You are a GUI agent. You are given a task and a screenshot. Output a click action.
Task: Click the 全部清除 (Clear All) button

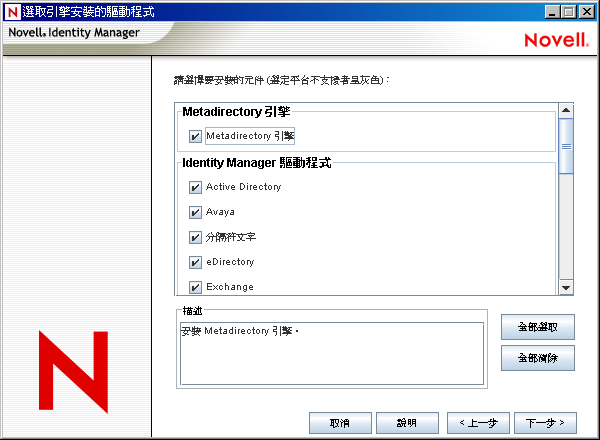(538, 358)
